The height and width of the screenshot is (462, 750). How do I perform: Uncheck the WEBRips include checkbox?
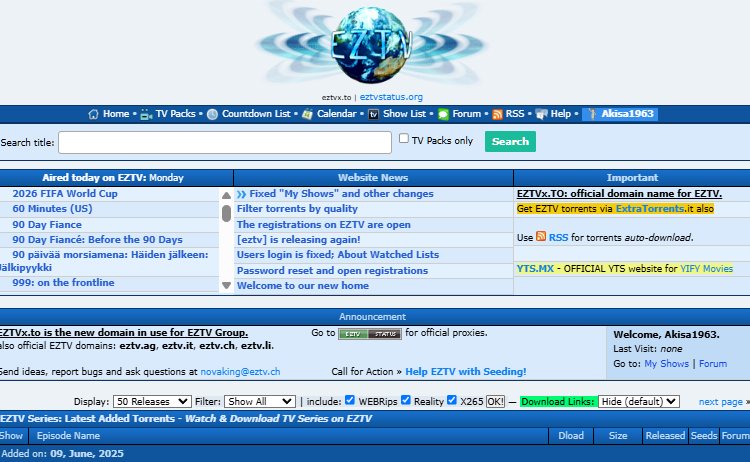(x=350, y=400)
